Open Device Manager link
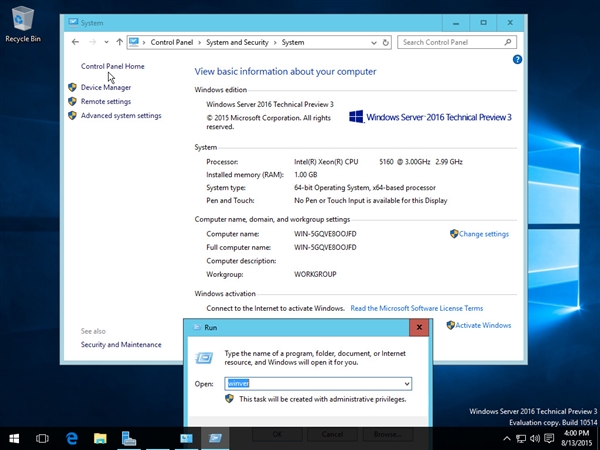This screenshot has width=600, height=450. tap(106, 87)
